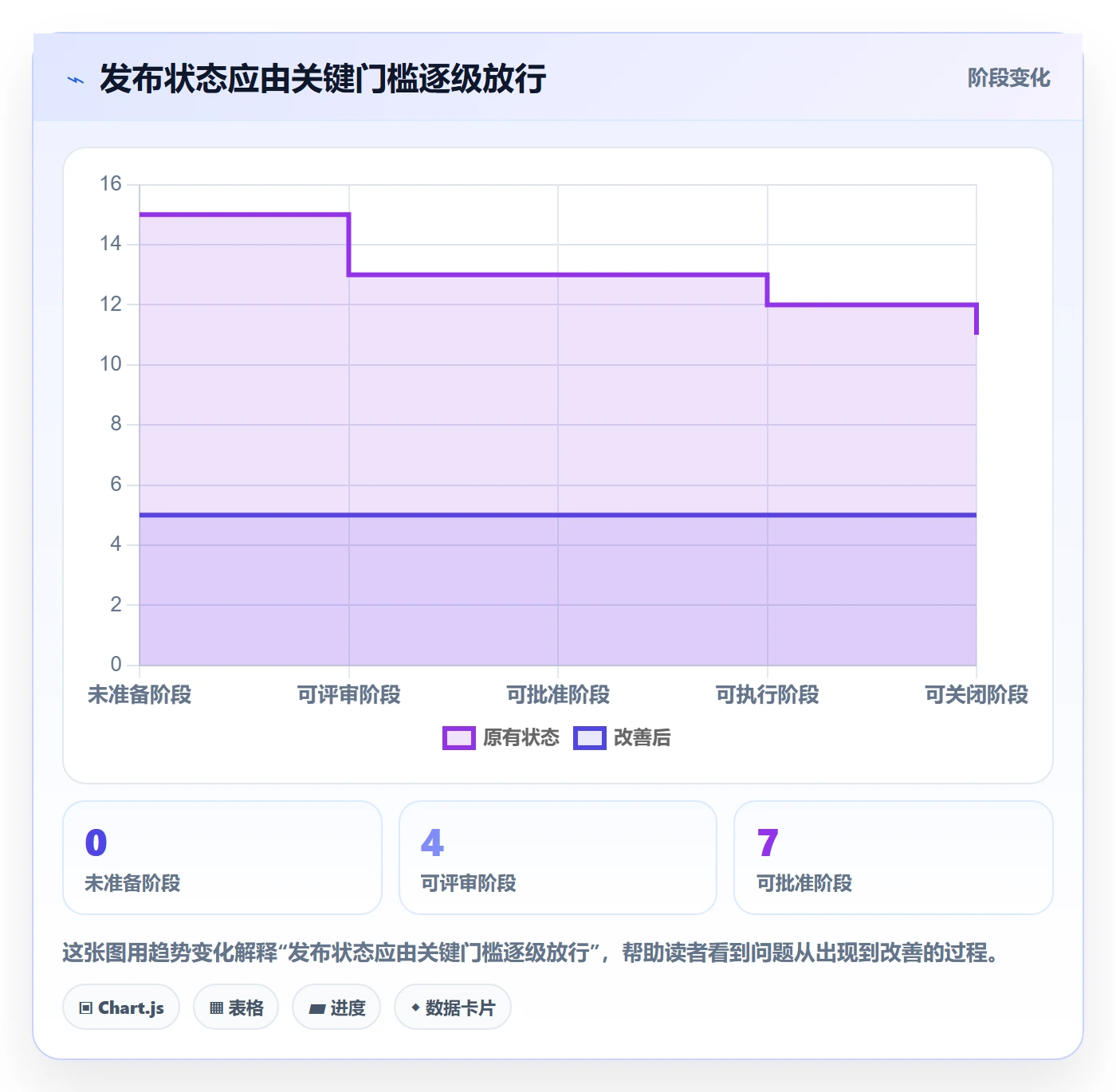Click the 改善后 legend label
The width and height of the screenshot is (1116, 1092).
coord(642,738)
